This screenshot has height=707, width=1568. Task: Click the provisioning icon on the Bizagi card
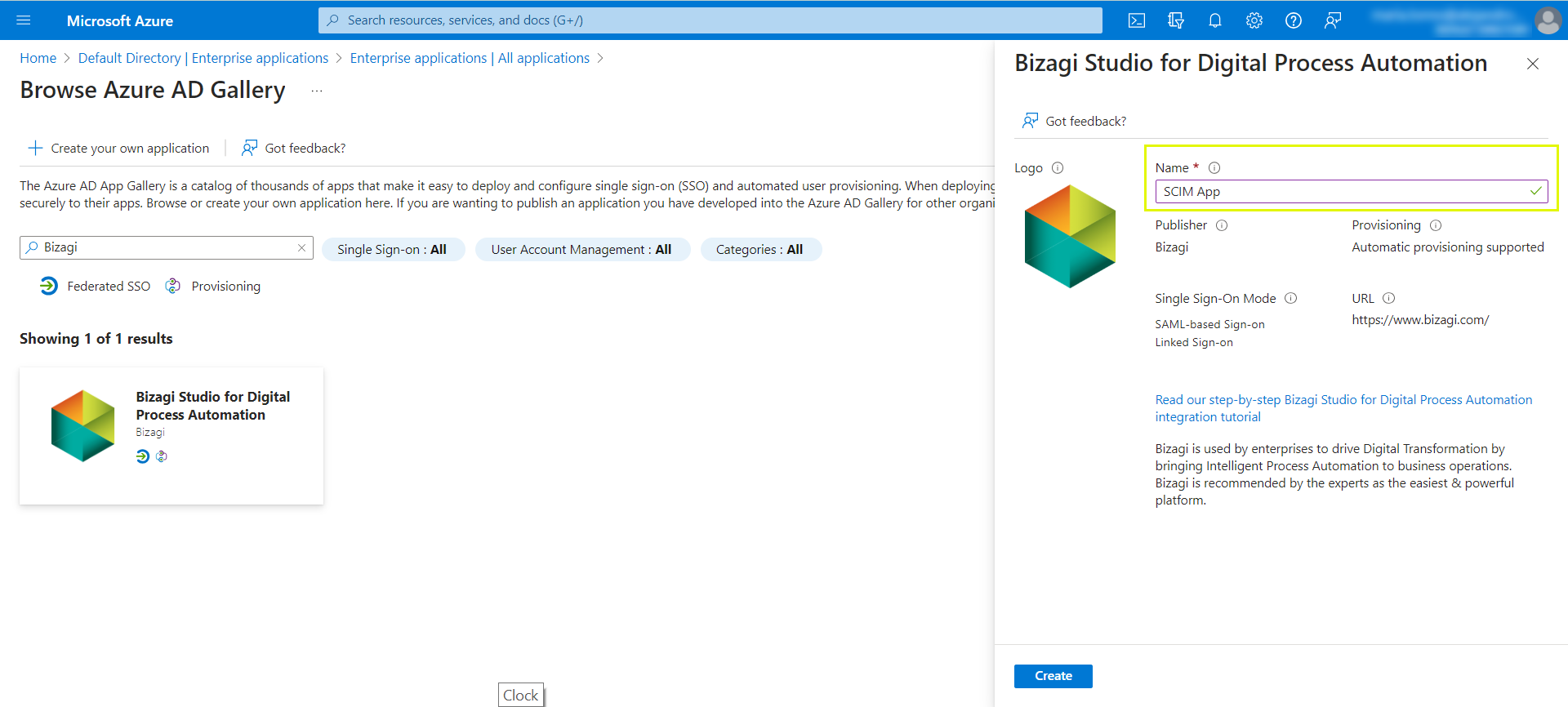coord(162,456)
